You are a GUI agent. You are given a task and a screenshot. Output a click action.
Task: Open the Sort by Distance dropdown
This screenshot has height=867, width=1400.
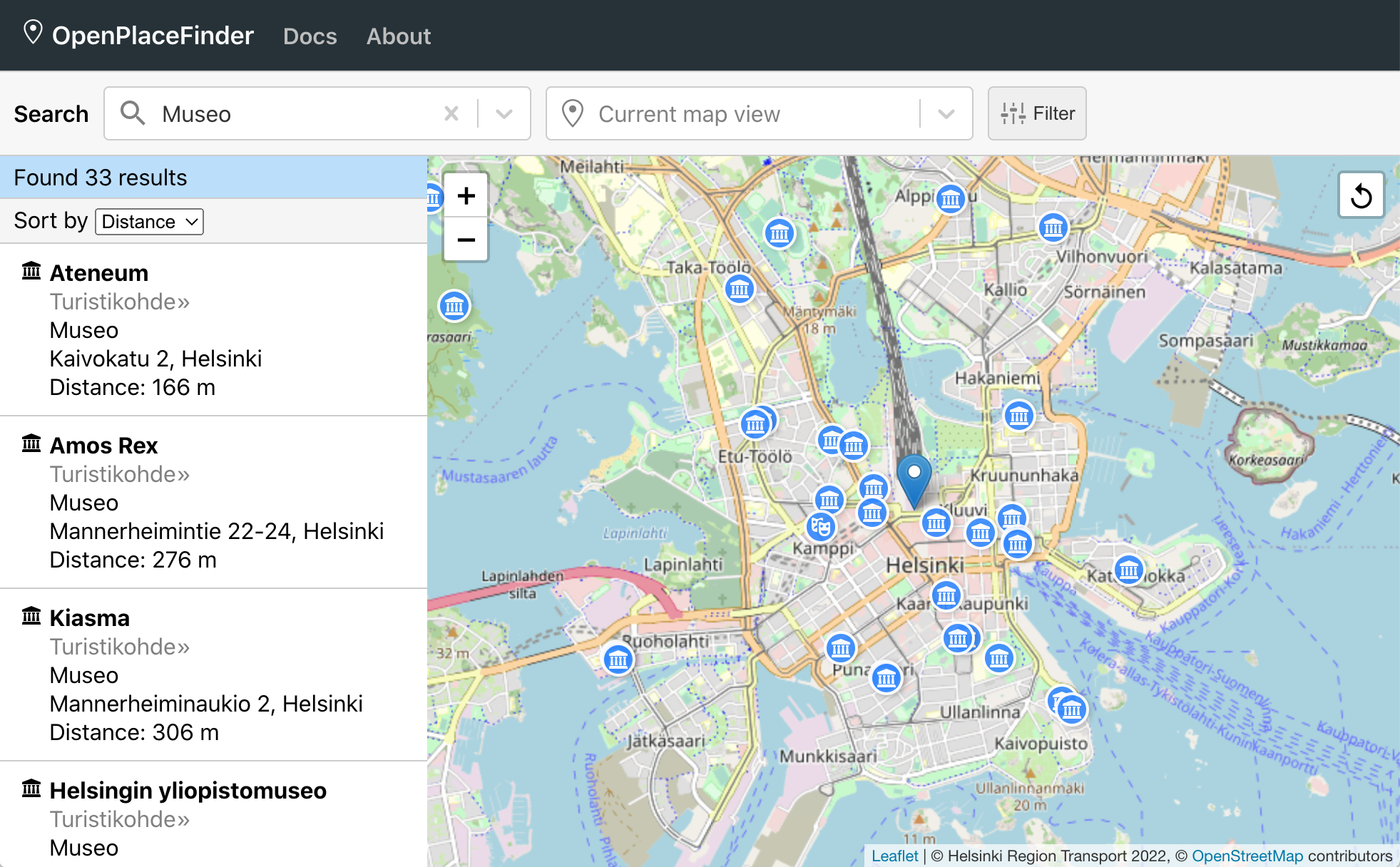(x=149, y=222)
